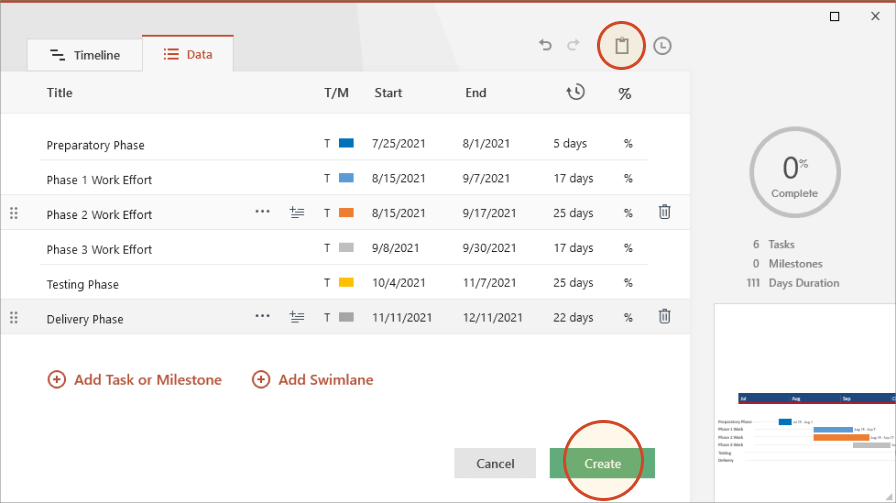
Task: Switch to the Timeline tab
Action: (x=85, y=55)
